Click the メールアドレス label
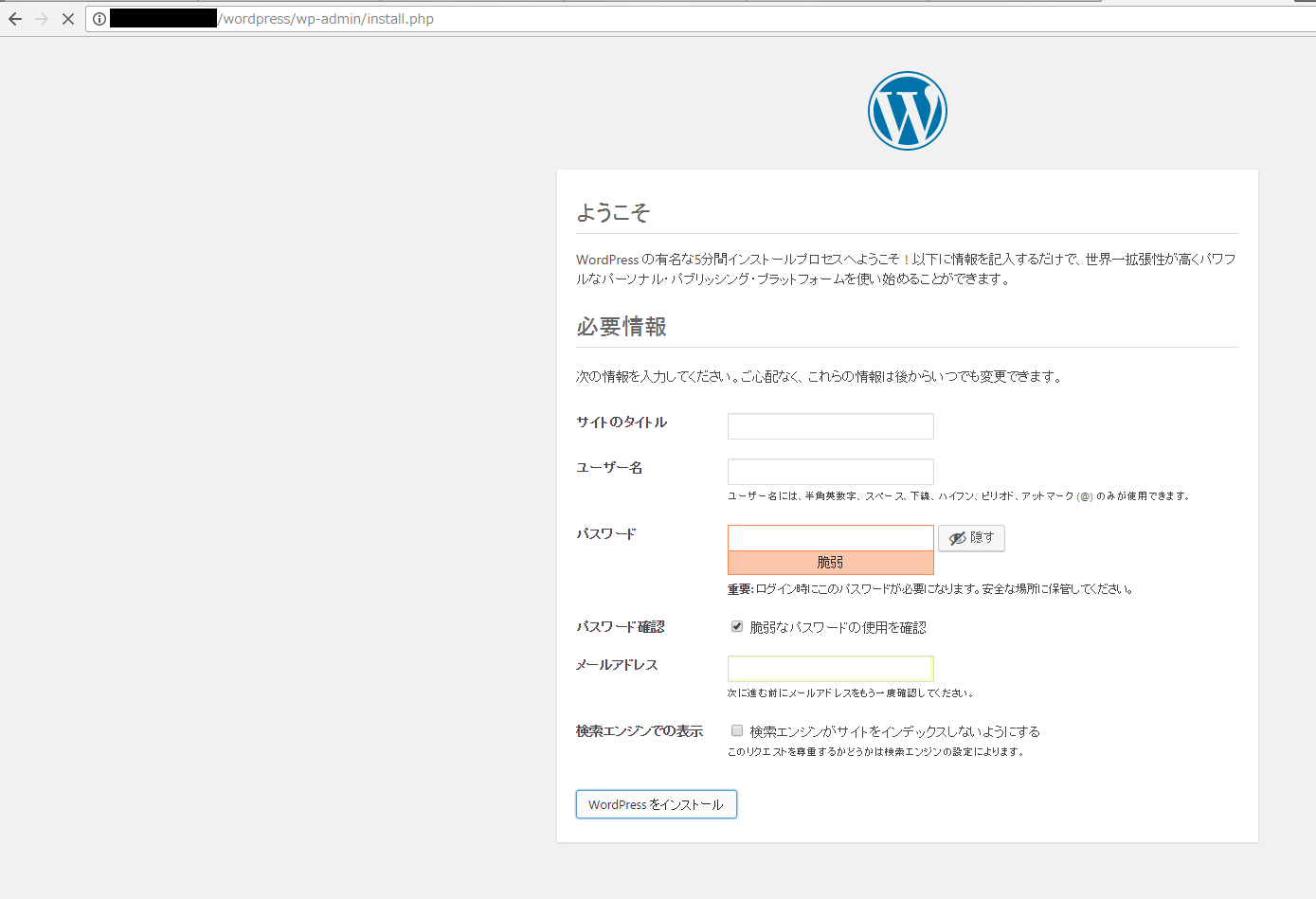Viewport: 1316px width, 899px height. 617,665
